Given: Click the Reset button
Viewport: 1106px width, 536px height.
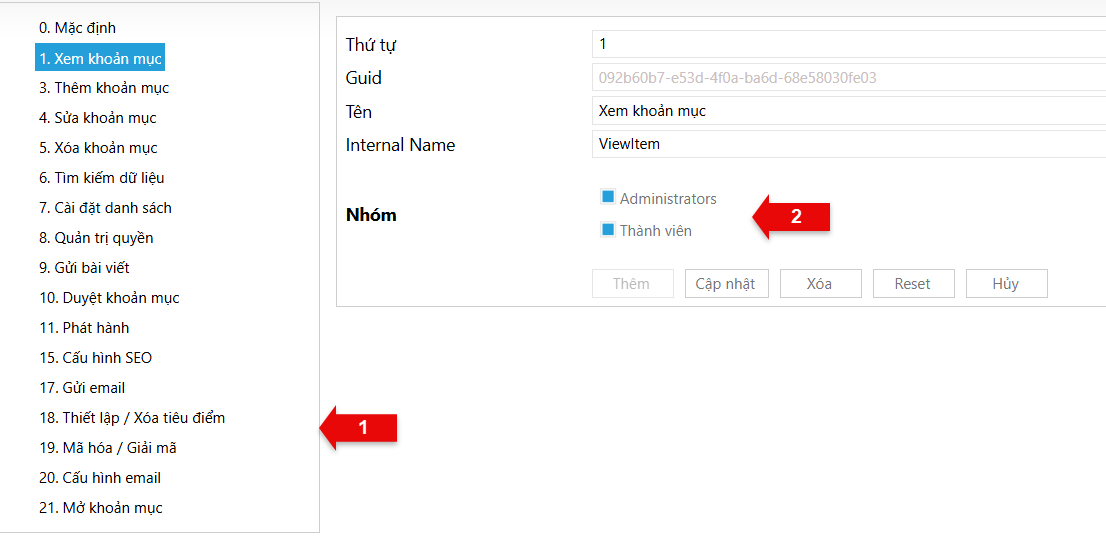Looking at the screenshot, I should (x=912, y=284).
